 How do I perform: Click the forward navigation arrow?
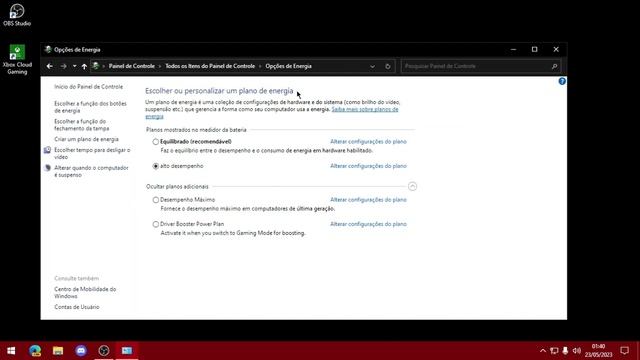pos(63,66)
